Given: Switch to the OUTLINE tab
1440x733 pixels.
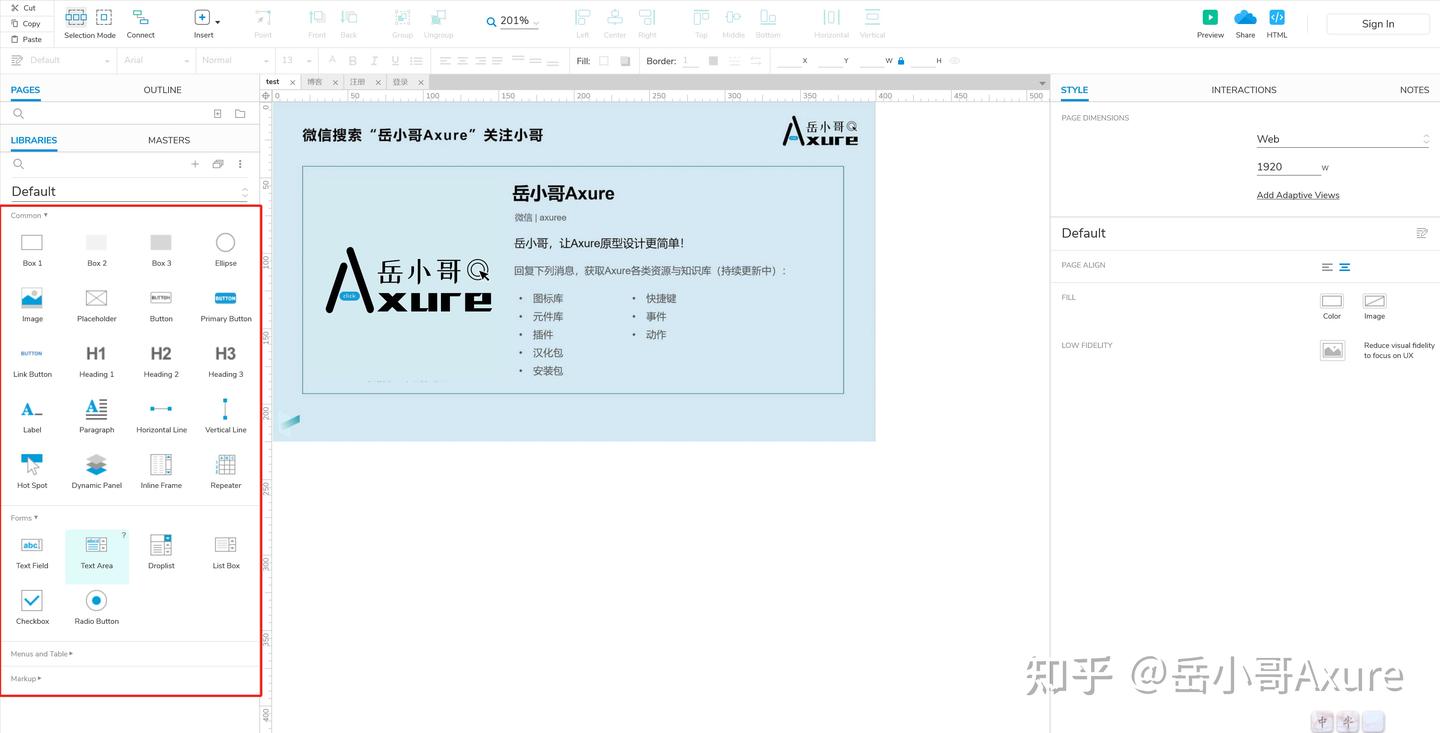Looking at the screenshot, I should click(x=162, y=90).
